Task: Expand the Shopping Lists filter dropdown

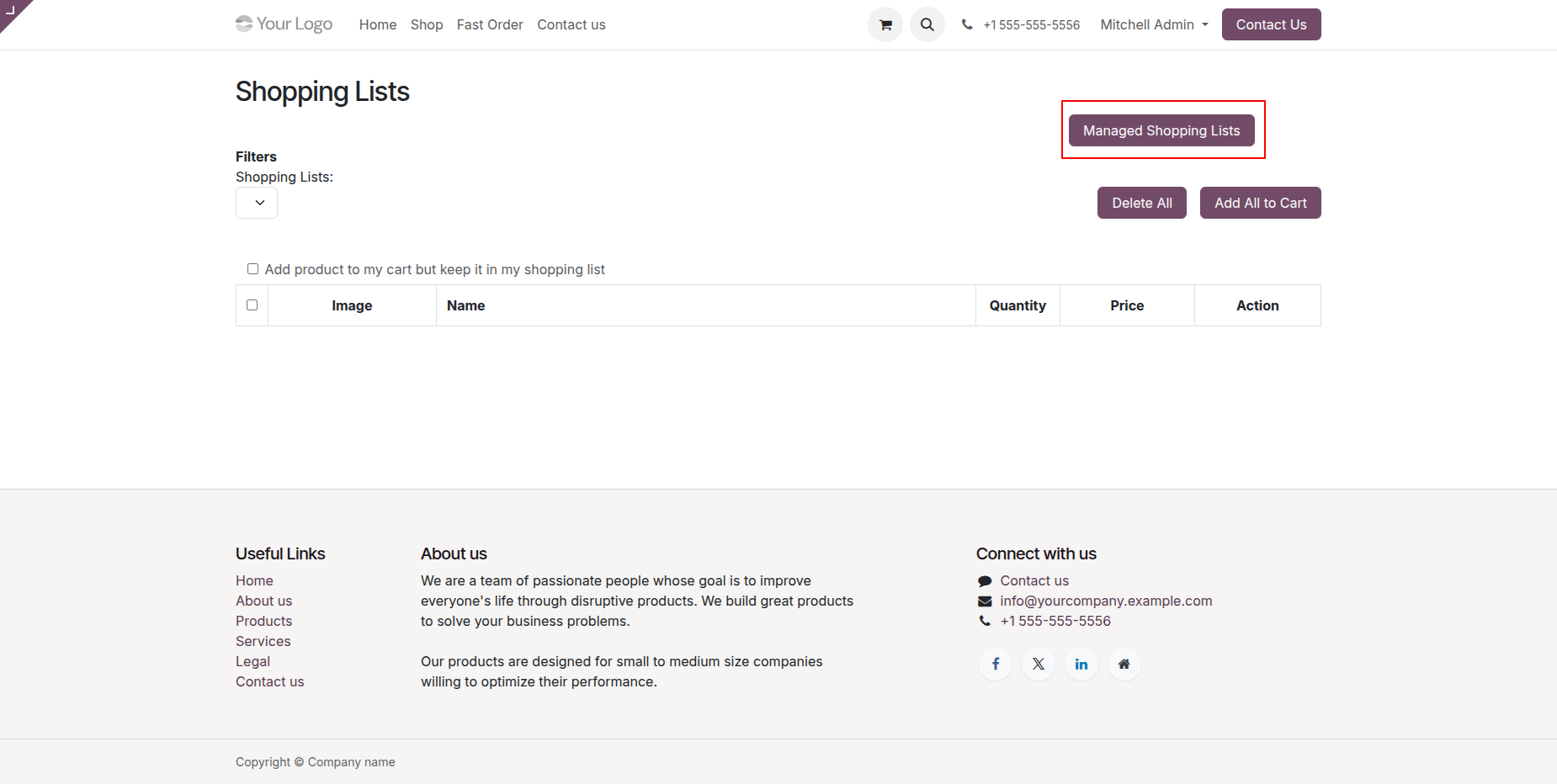Action: (x=257, y=203)
